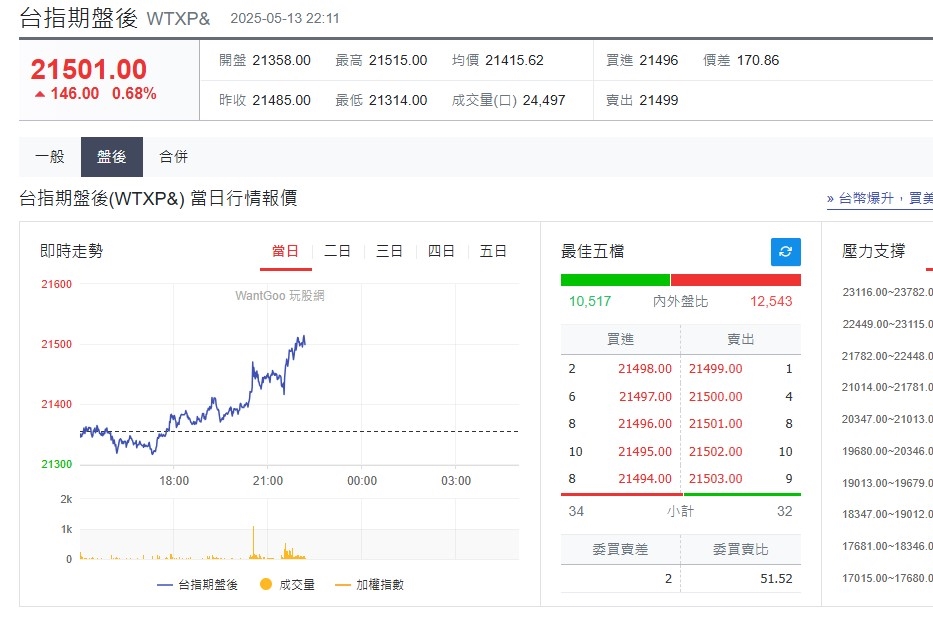Viewport: 933px width, 622px height.
Task: Refresh the 最佳五檔 quote panel
Action: pyautogui.click(x=788, y=251)
